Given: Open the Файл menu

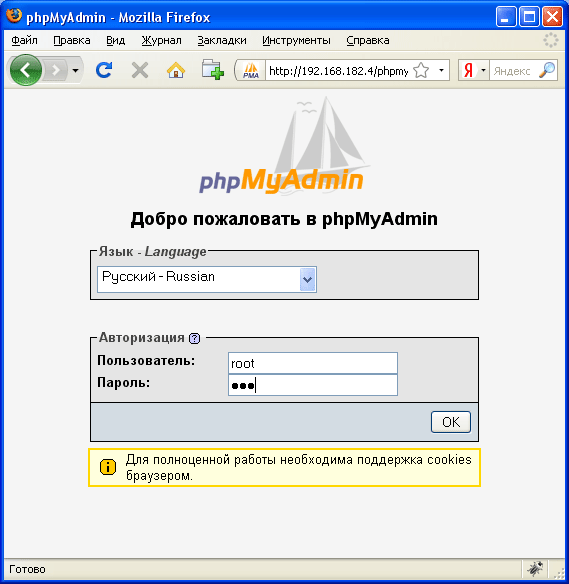Looking at the screenshot, I should pos(24,40).
